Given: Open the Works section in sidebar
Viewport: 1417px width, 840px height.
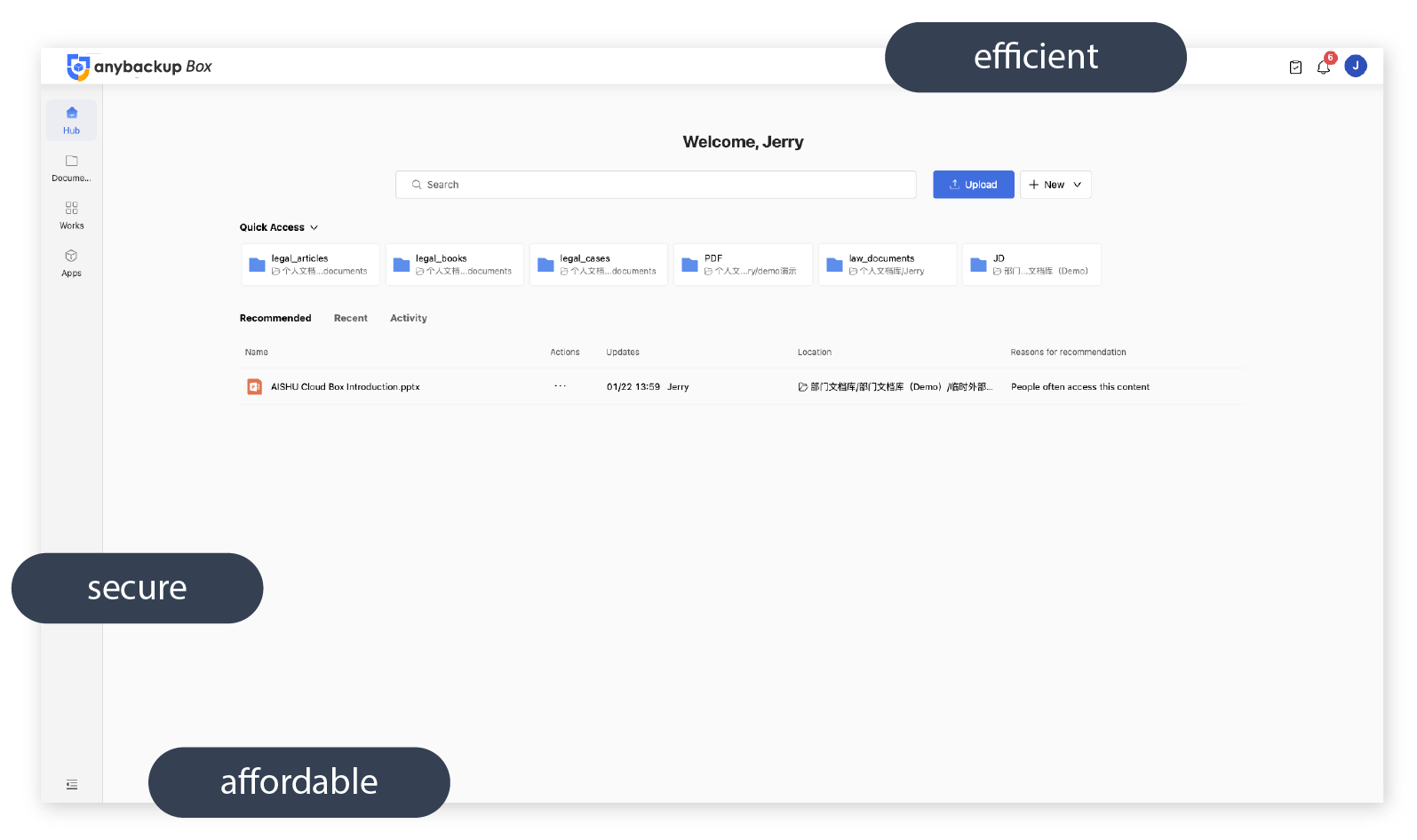Looking at the screenshot, I should 71,215.
